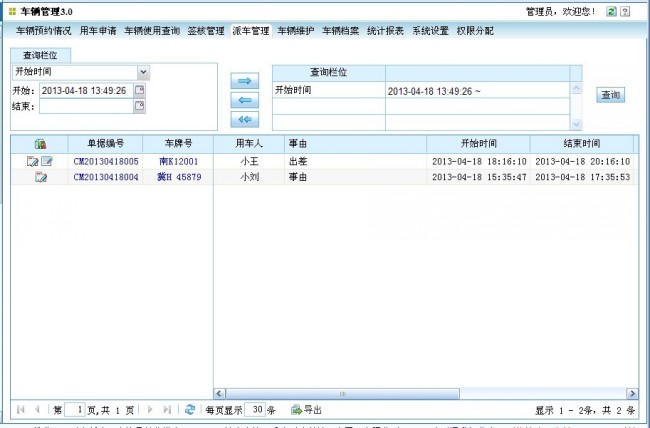
Task: Switch to the 统计报表 menu
Action: 385,31
